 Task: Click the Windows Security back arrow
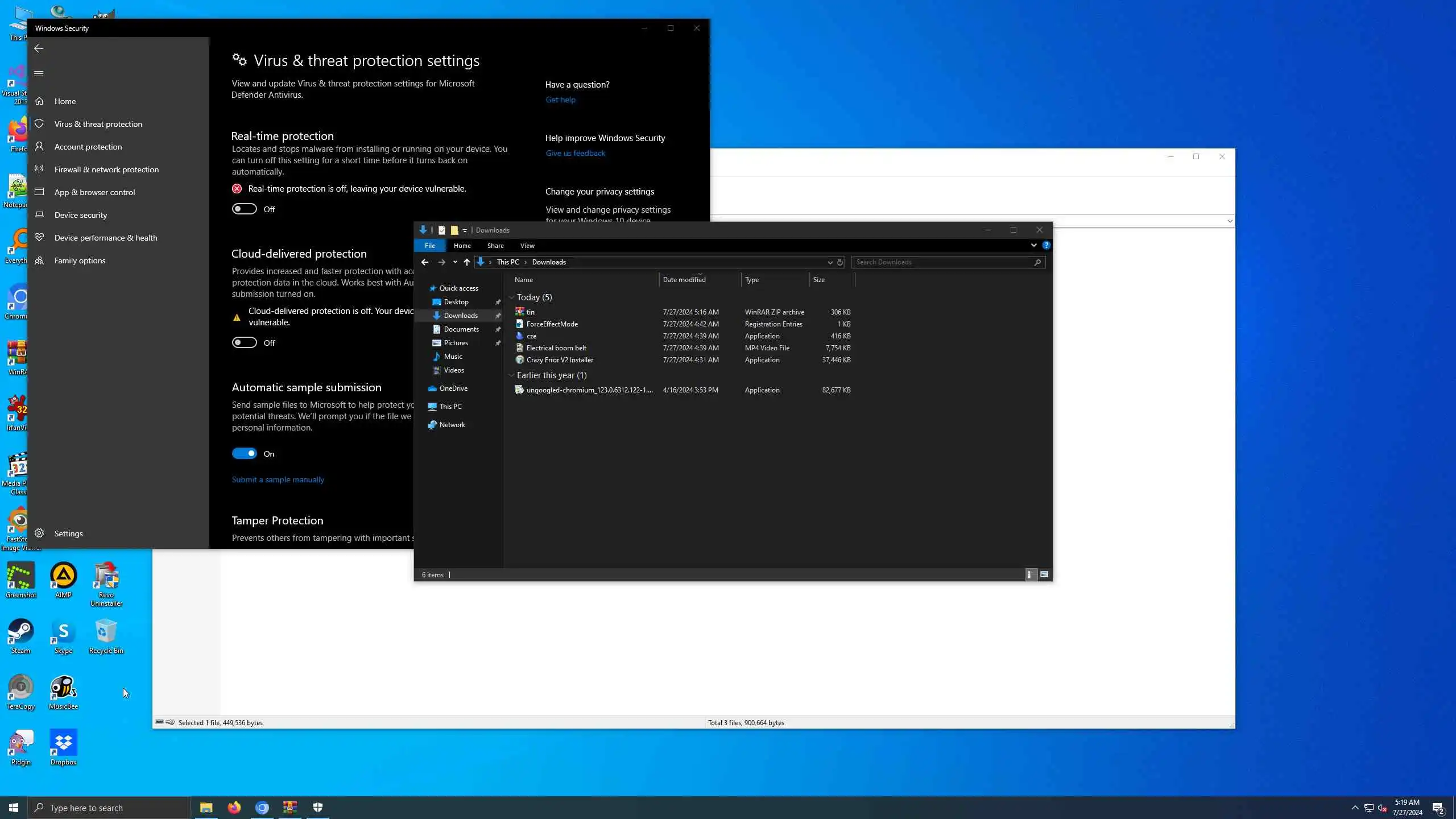(x=39, y=48)
